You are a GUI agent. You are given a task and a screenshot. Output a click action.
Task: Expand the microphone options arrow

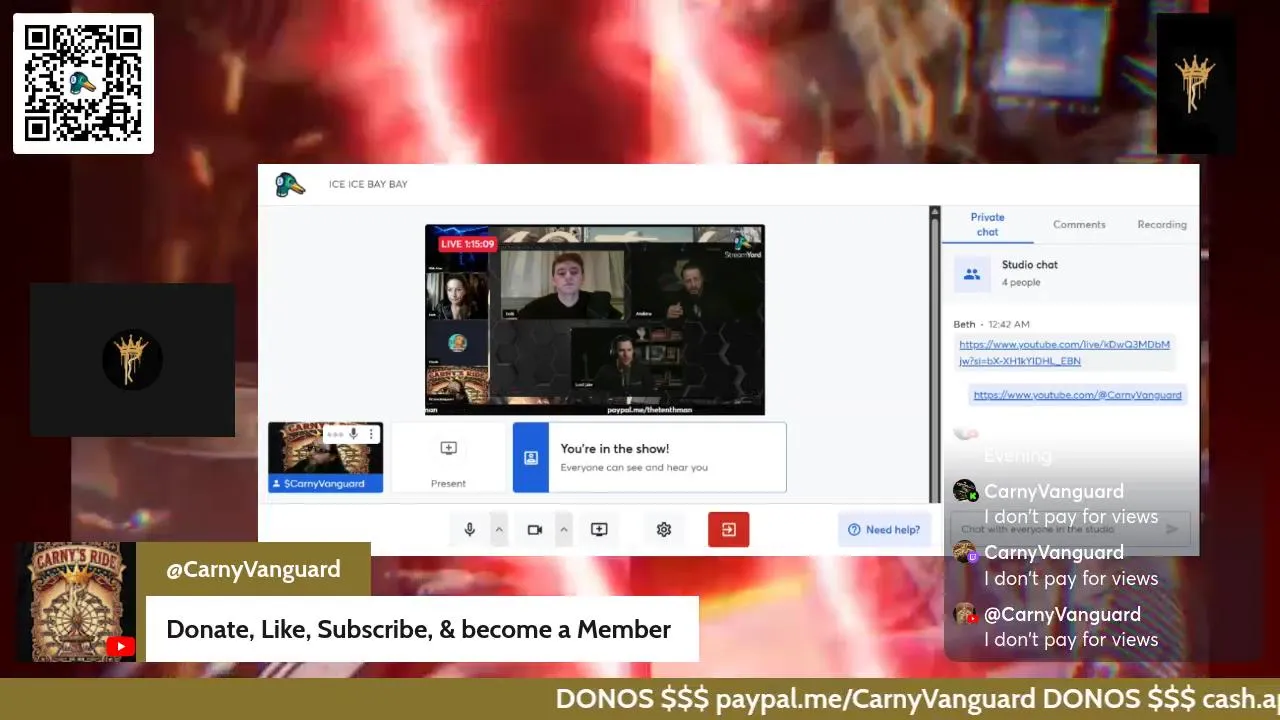pyautogui.click(x=499, y=530)
